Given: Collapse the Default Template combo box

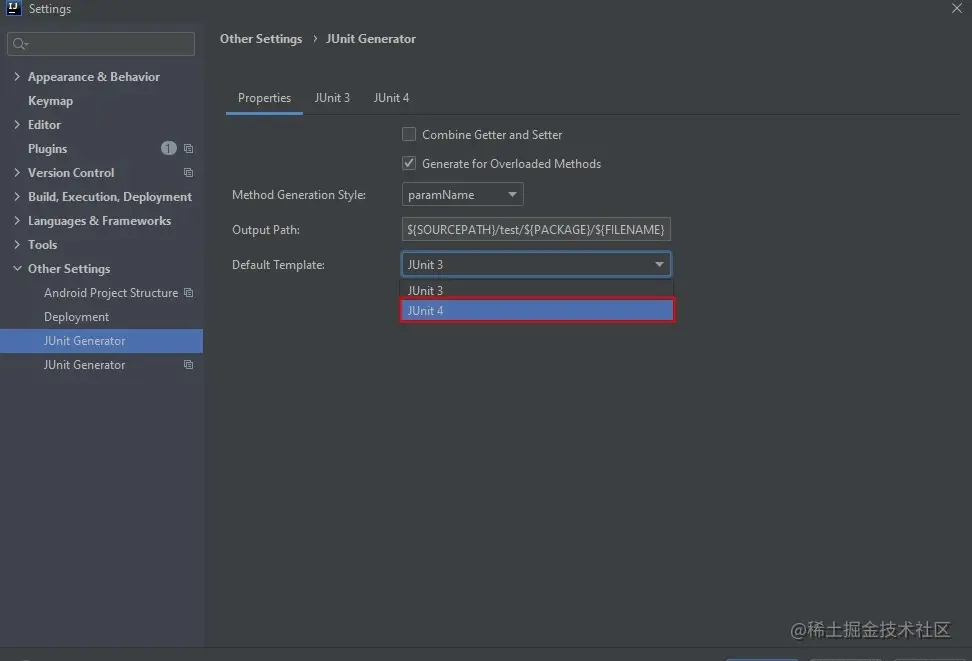Looking at the screenshot, I should pyautogui.click(x=659, y=265).
